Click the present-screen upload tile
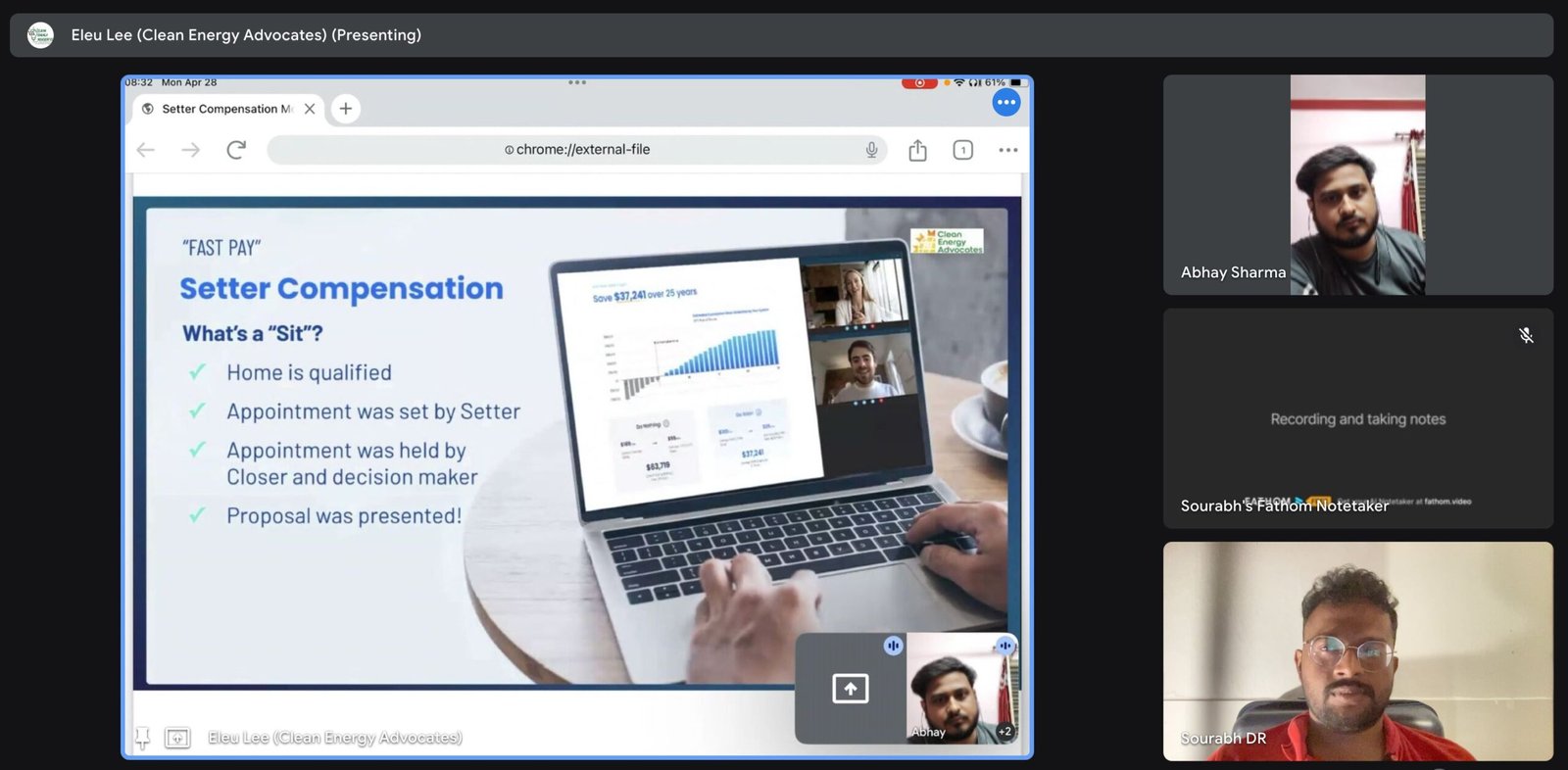The image size is (1568, 770). (850, 689)
